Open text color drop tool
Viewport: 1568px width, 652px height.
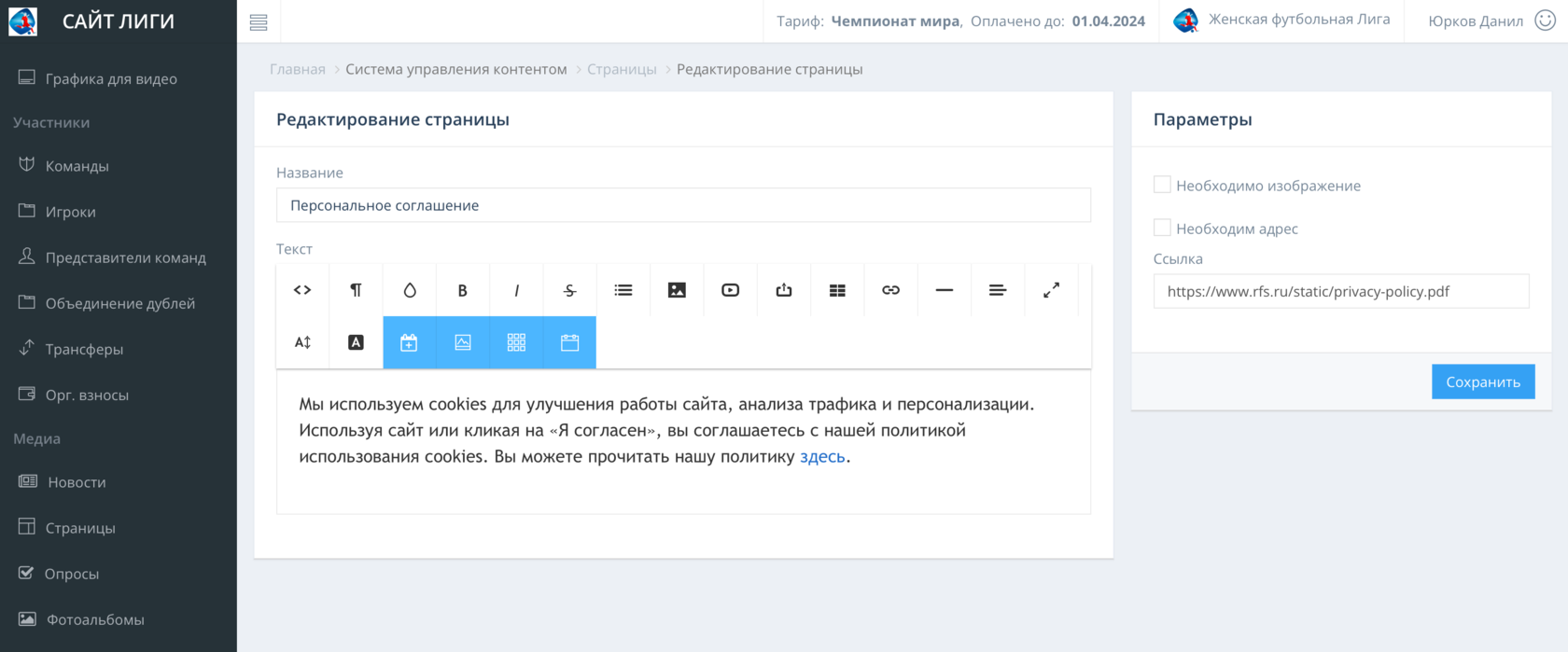(410, 290)
